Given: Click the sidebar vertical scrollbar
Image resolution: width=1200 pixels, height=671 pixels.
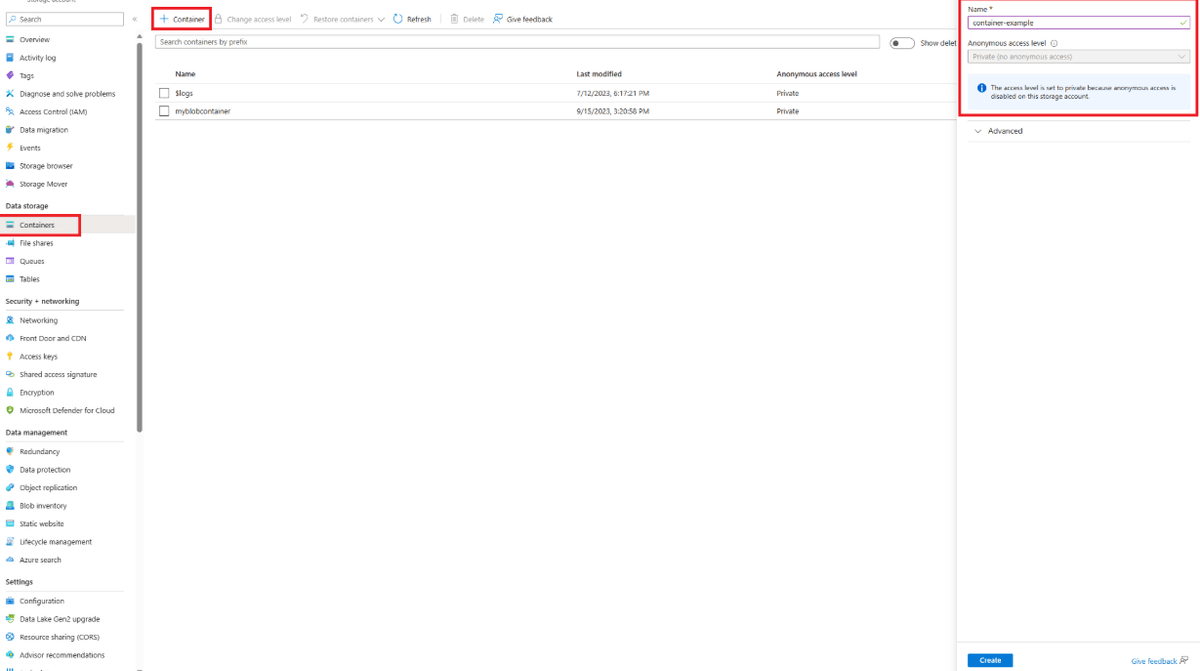Looking at the screenshot, I should (140, 238).
